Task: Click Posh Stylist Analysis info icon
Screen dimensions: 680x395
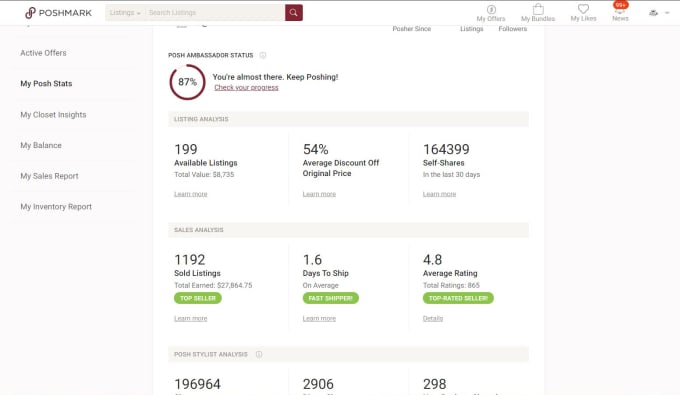Action: coord(259,354)
